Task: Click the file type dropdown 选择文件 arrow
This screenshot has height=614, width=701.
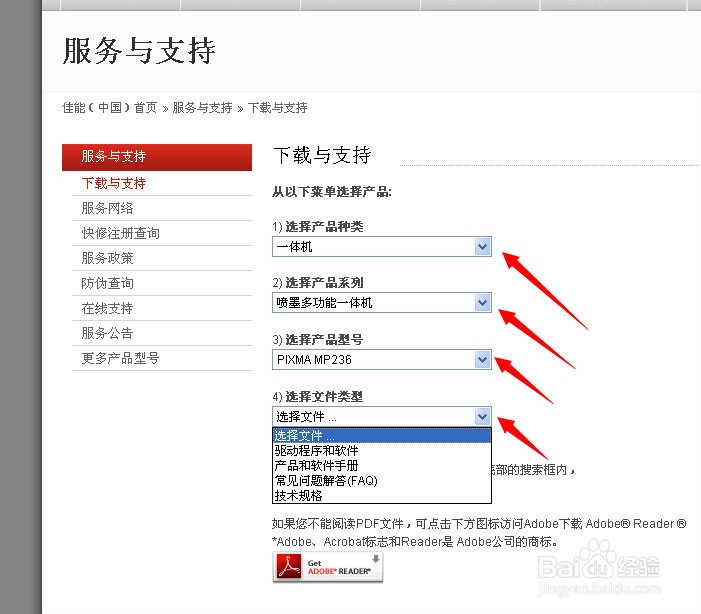Action: (x=482, y=417)
